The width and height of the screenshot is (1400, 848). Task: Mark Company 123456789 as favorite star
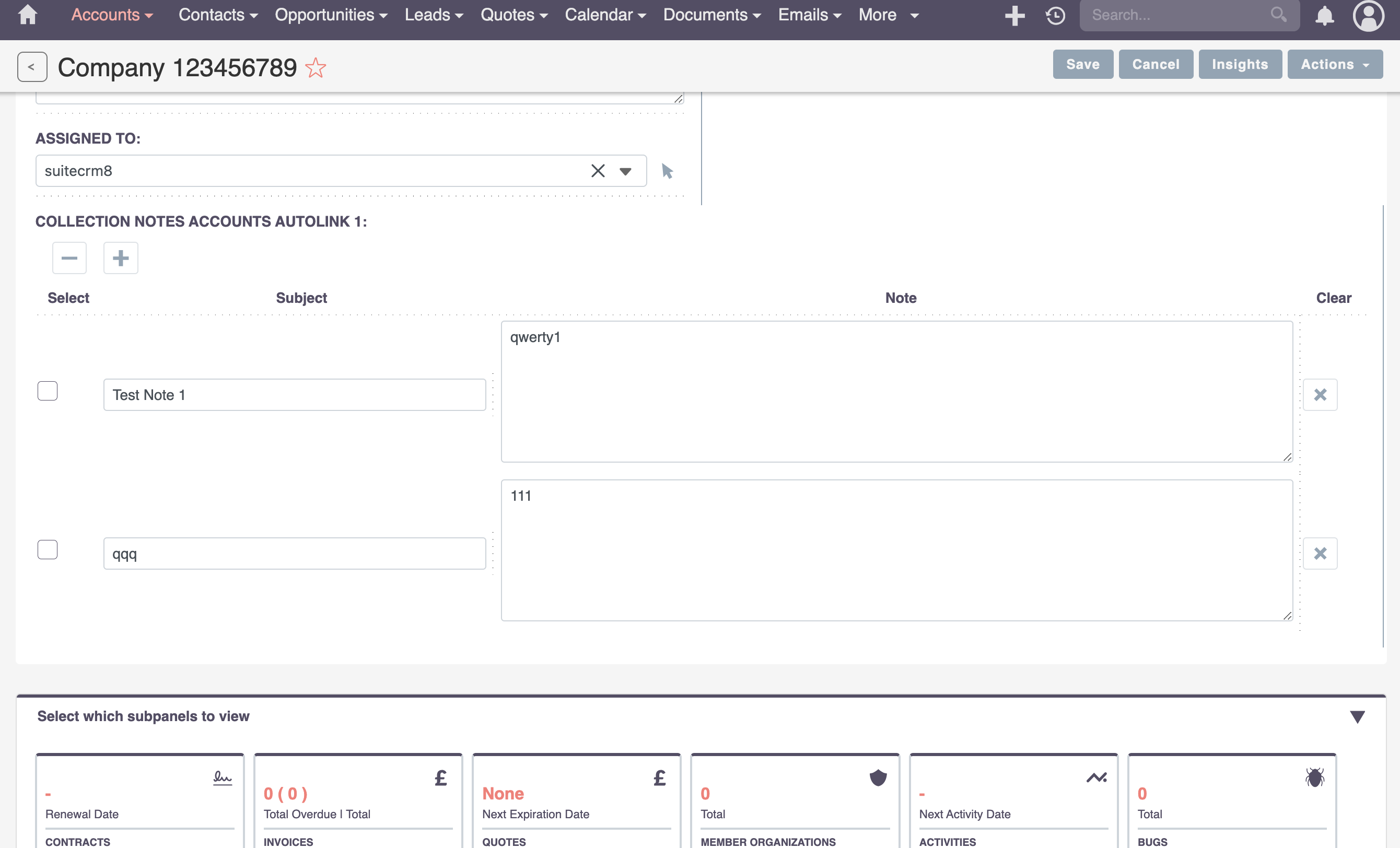(x=316, y=67)
